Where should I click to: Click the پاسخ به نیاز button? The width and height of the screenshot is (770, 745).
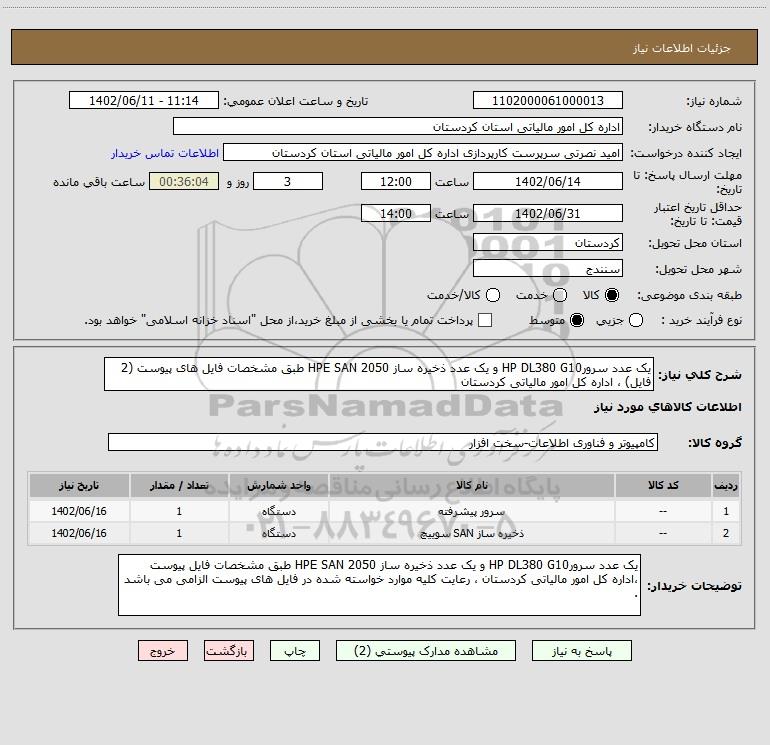pos(582,651)
